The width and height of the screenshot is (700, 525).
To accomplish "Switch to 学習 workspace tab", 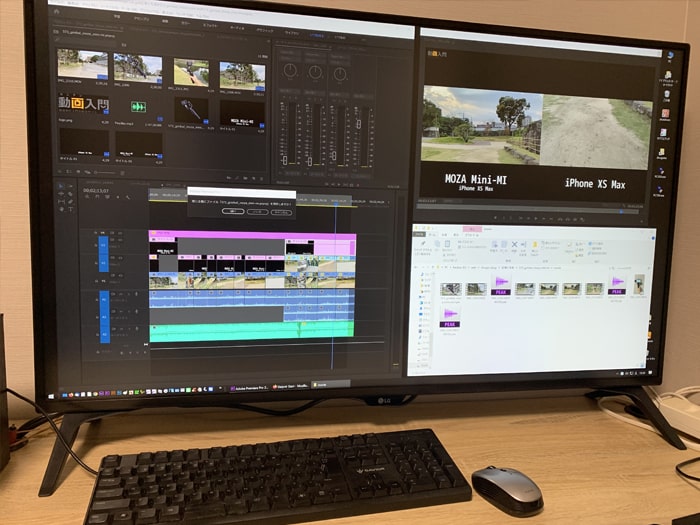I will point(117,17).
